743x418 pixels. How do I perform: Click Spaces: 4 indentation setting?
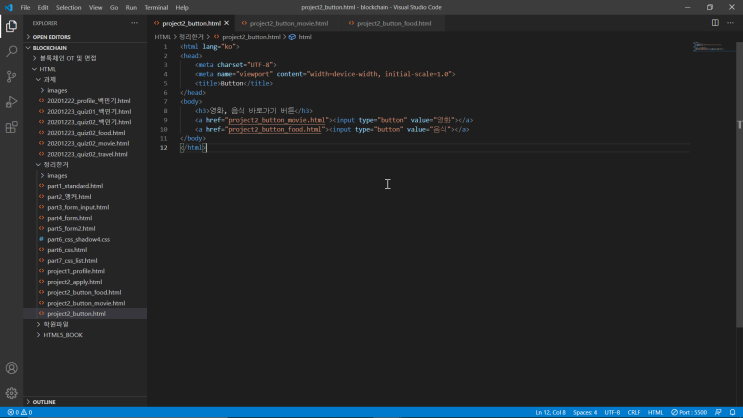click(x=585, y=412)
